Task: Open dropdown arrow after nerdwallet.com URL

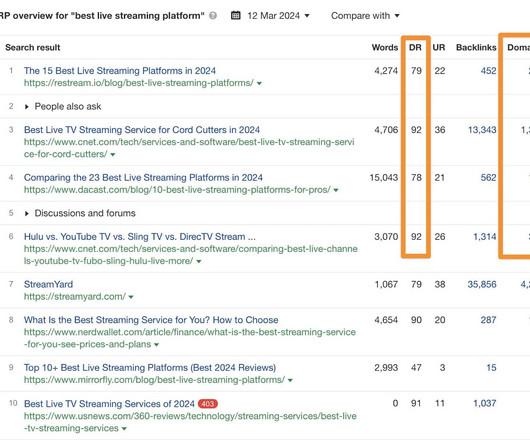Action: pyautogui.click(x=156, y=345)
